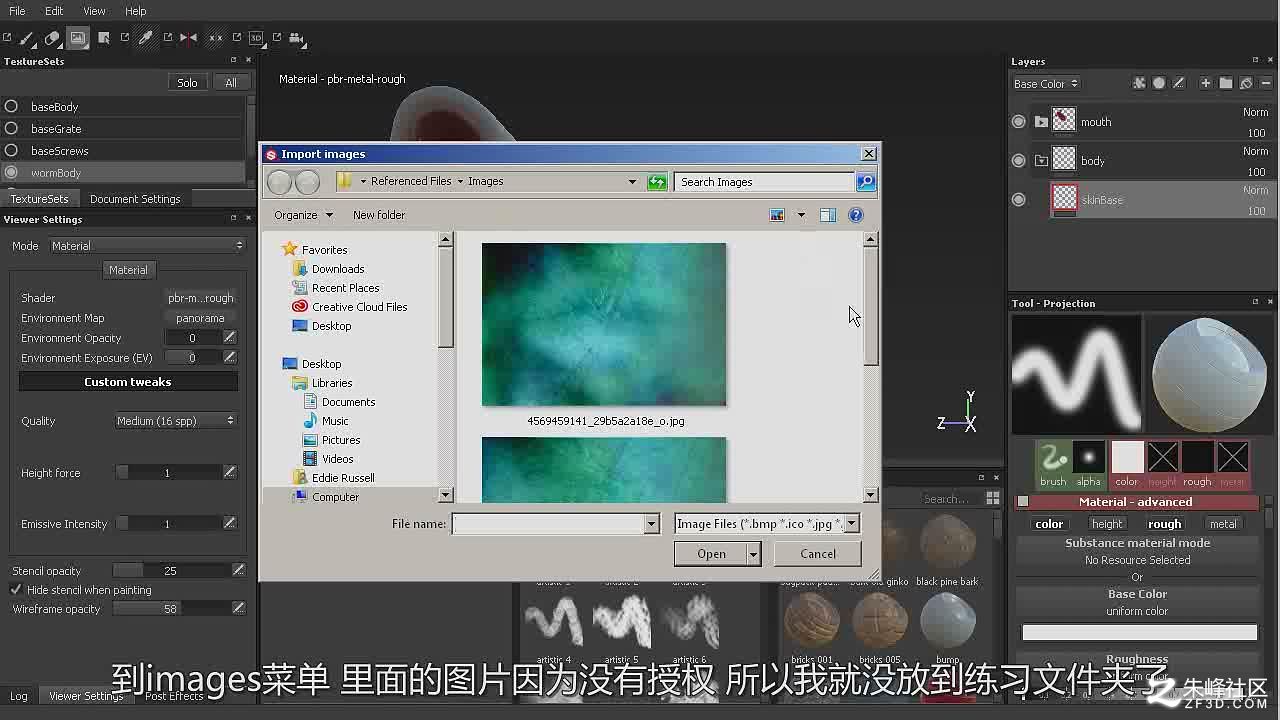Expand the mouth layer folder
The height and width of the screenshot is (720, 1280).
[x=1042, y=122]
